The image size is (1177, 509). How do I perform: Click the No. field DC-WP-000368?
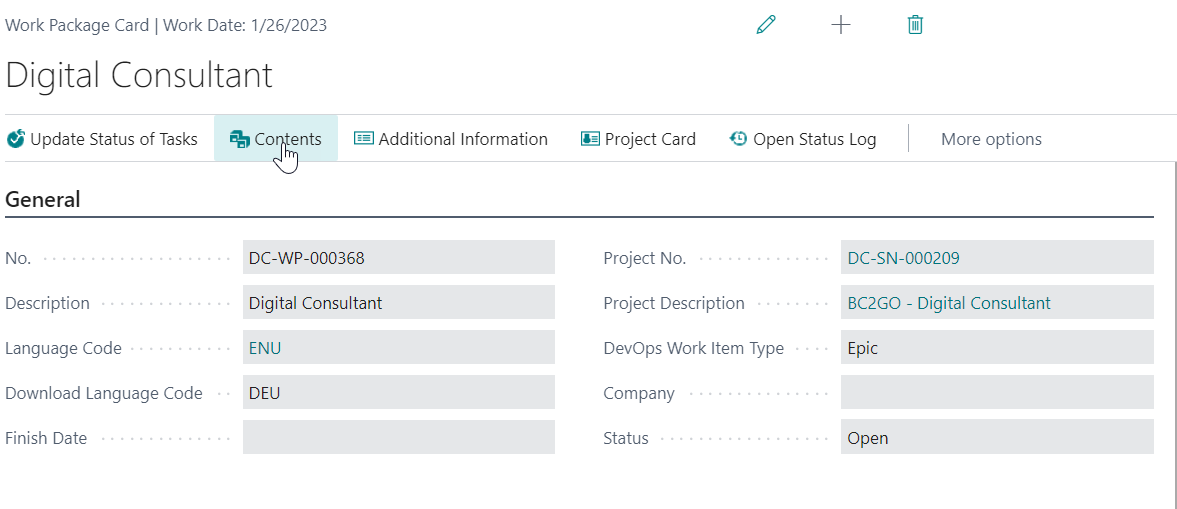pos(398,258)
